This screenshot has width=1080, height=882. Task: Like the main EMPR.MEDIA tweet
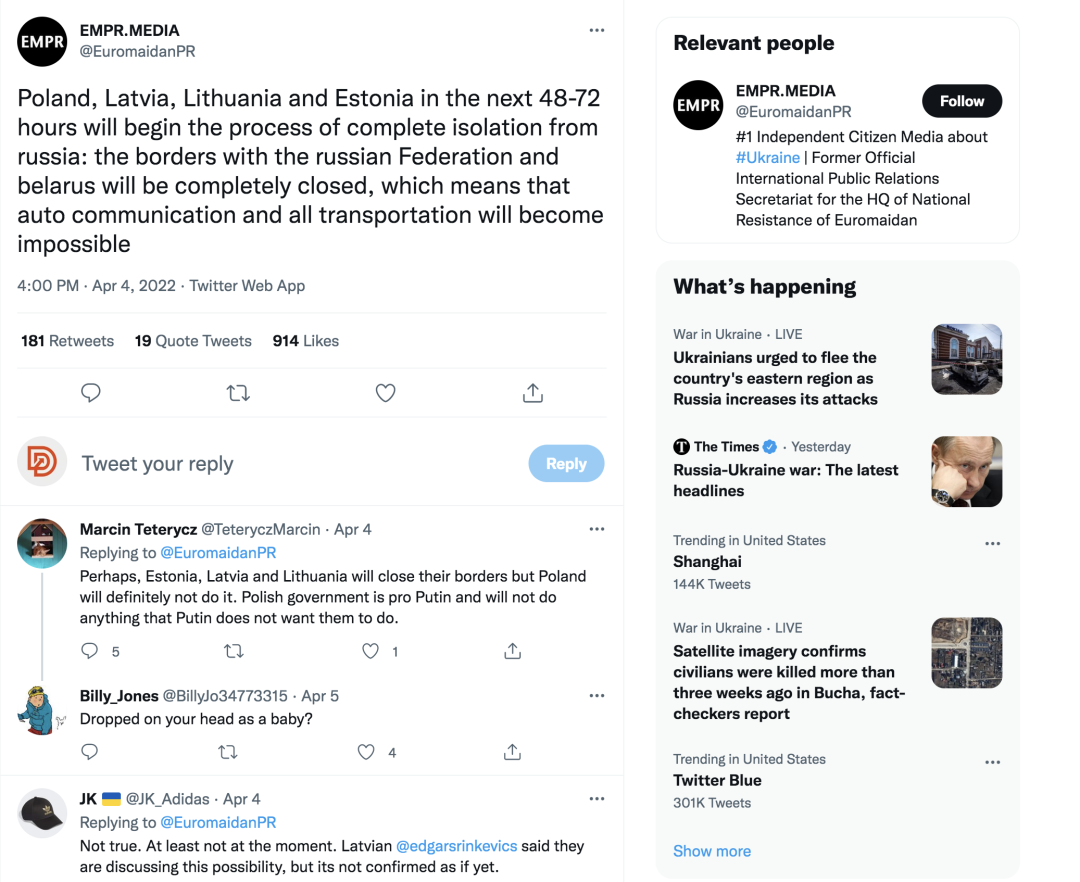coord(385,393)
